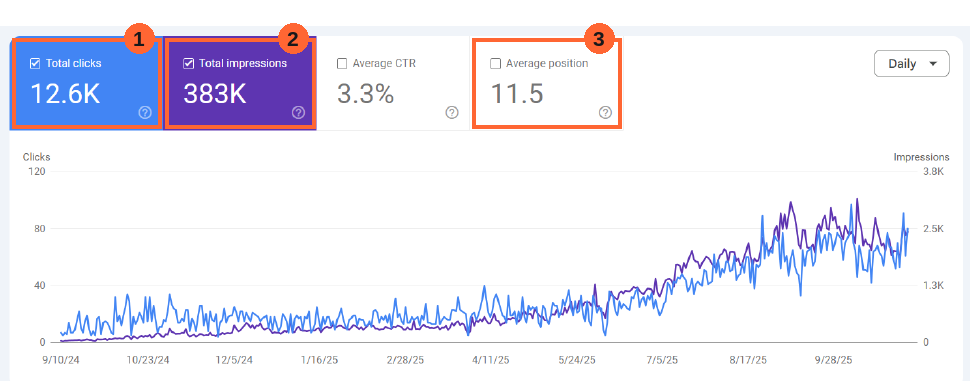
Task: Open help icon on Total clicks card
Action: pyautogui.click(x=145, y=112)
